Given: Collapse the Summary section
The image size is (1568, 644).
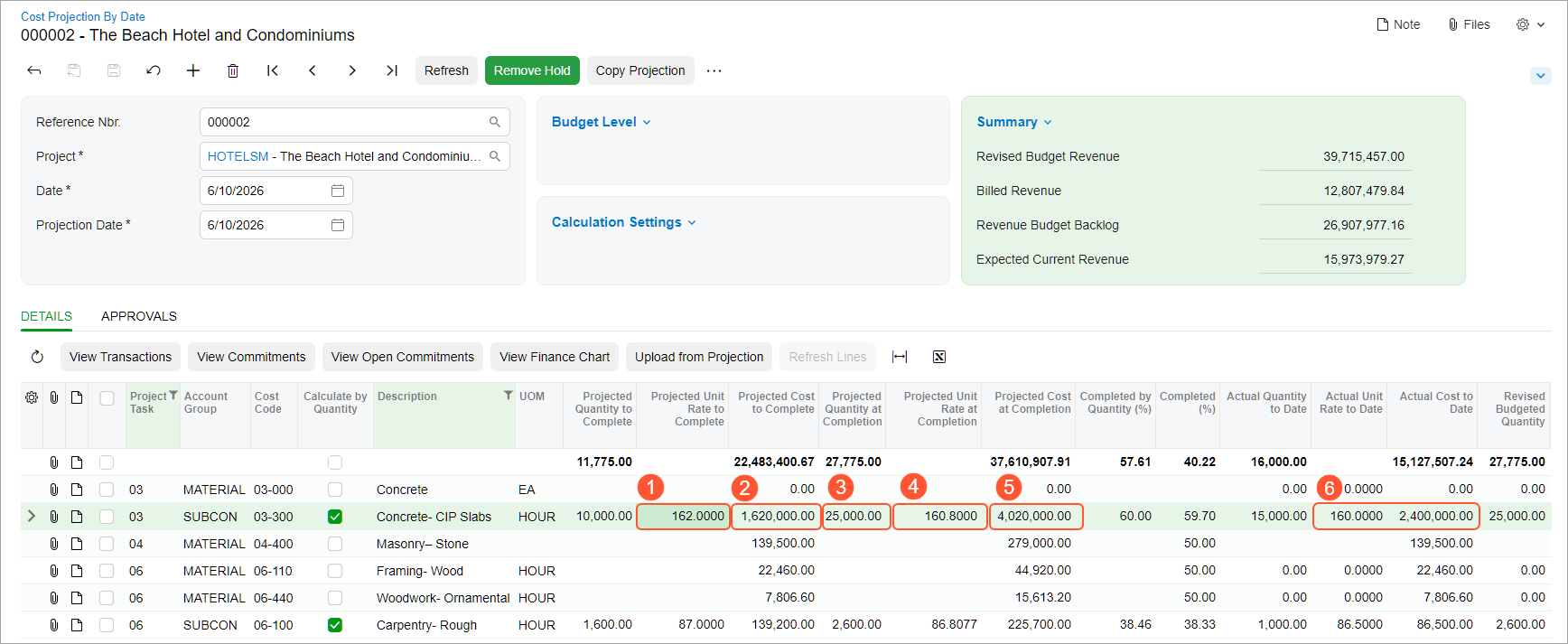Looking at the screenshot, I should tap(1014, 122).
